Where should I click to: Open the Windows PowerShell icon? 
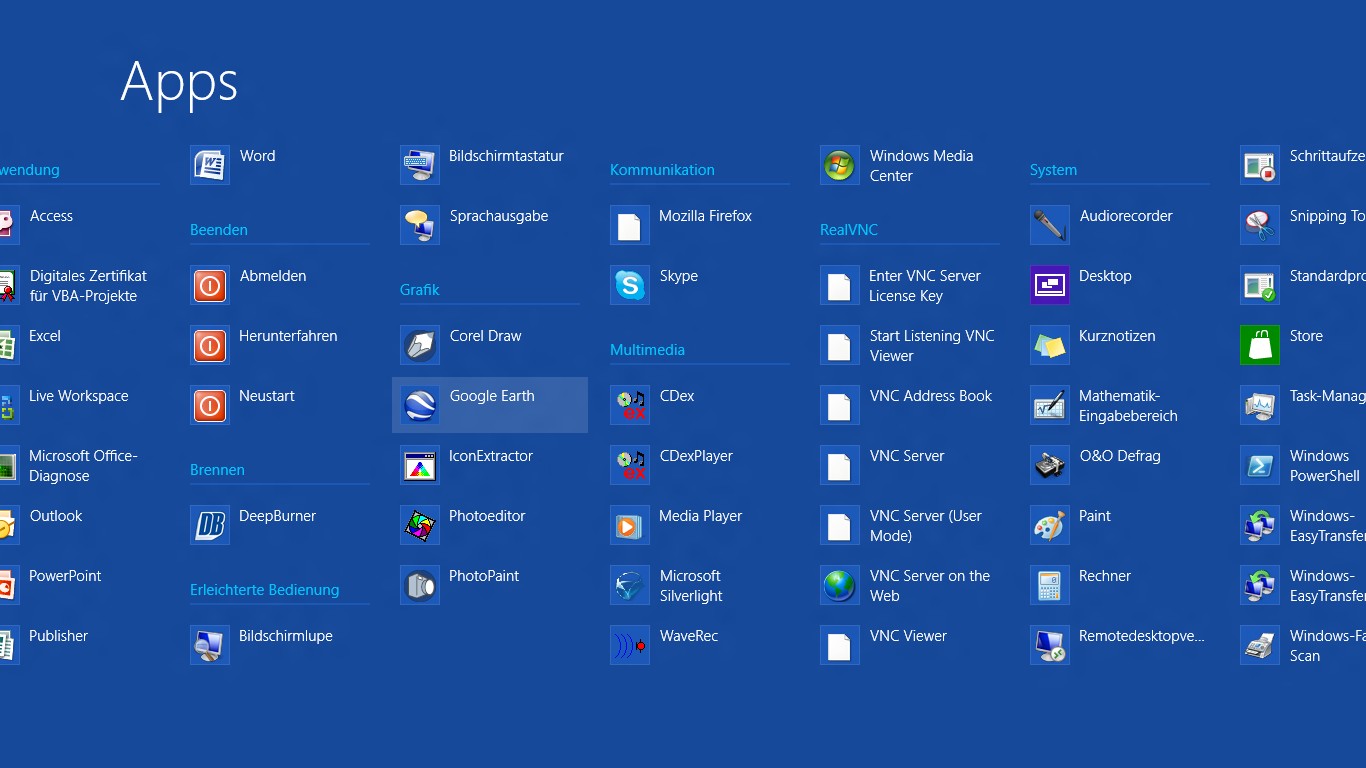(1260, 465)
